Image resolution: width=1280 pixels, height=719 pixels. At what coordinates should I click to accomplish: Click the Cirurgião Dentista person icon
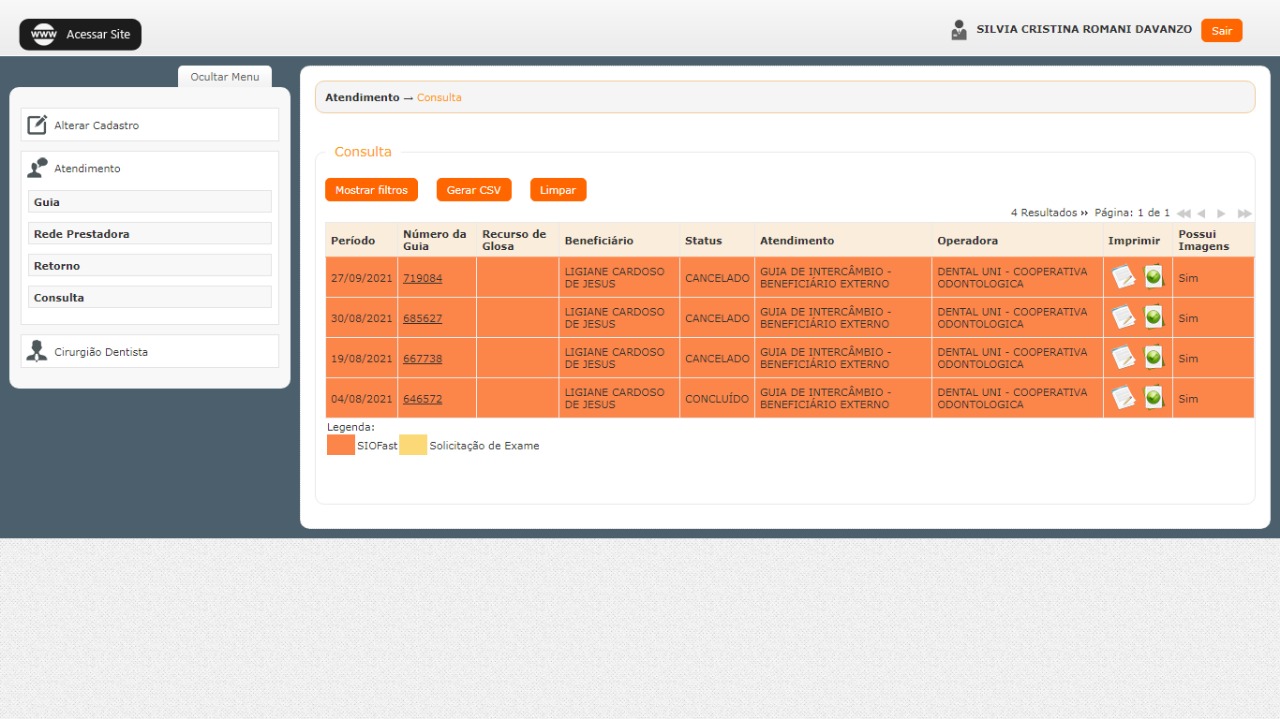[x=37, y=351]
